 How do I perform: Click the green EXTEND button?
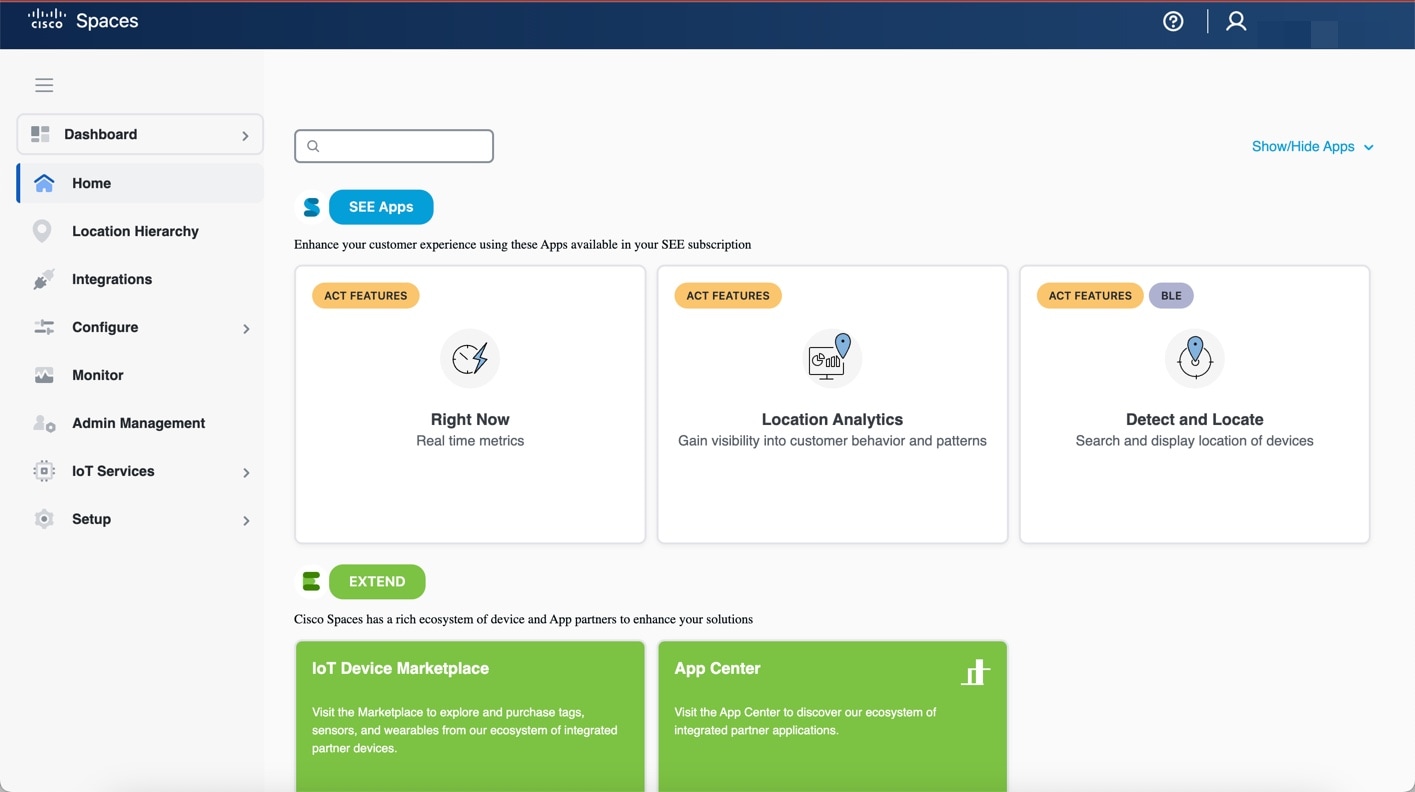tap(377, 581)
